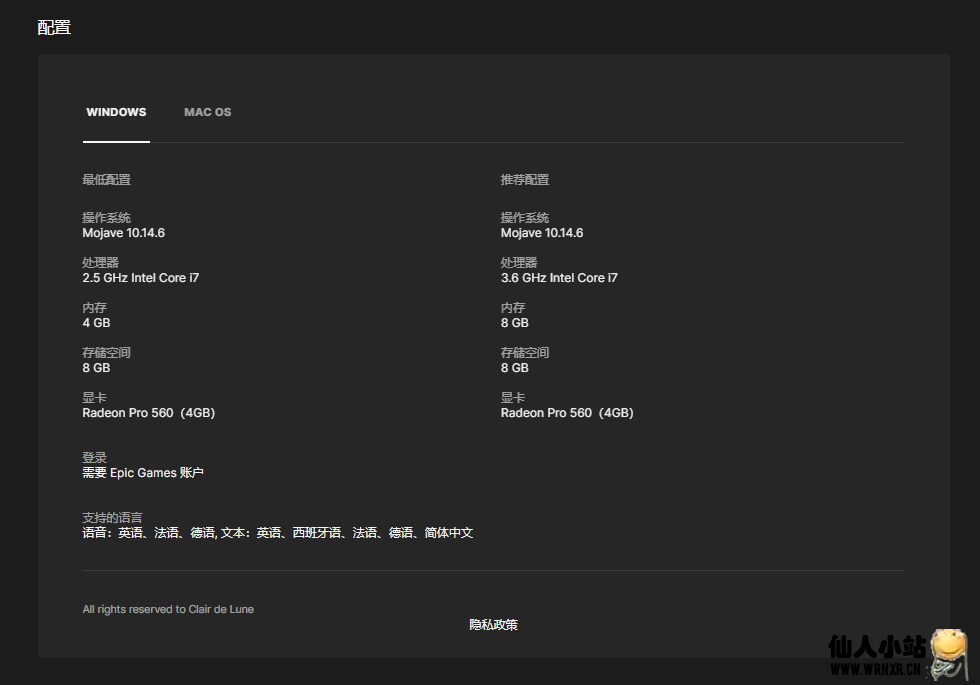
Task: Select the 最低配置 column heading
Action: pyautogui.click(x=106, y=180)
